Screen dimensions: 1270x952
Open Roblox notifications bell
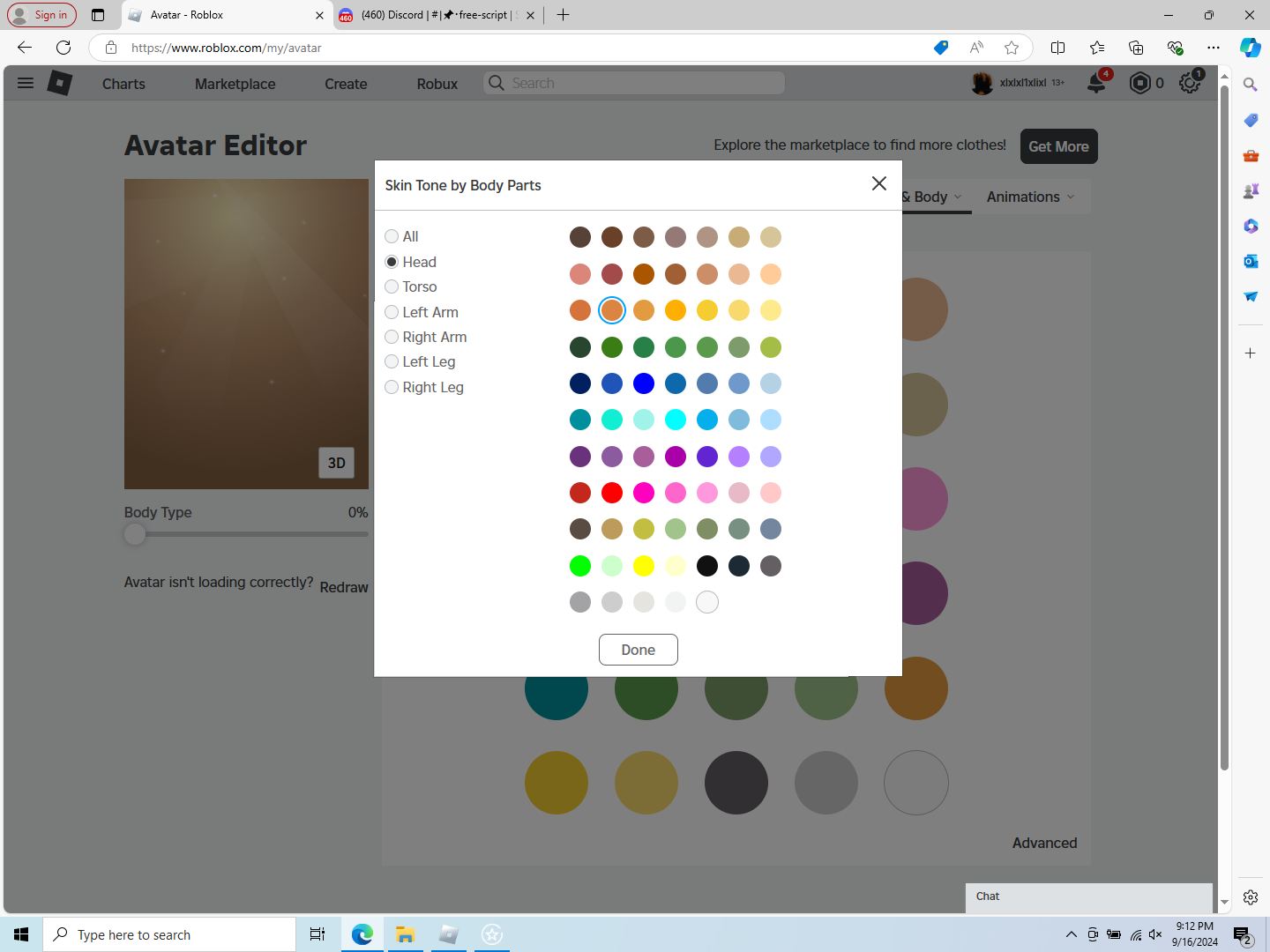tap(1096, 83)
